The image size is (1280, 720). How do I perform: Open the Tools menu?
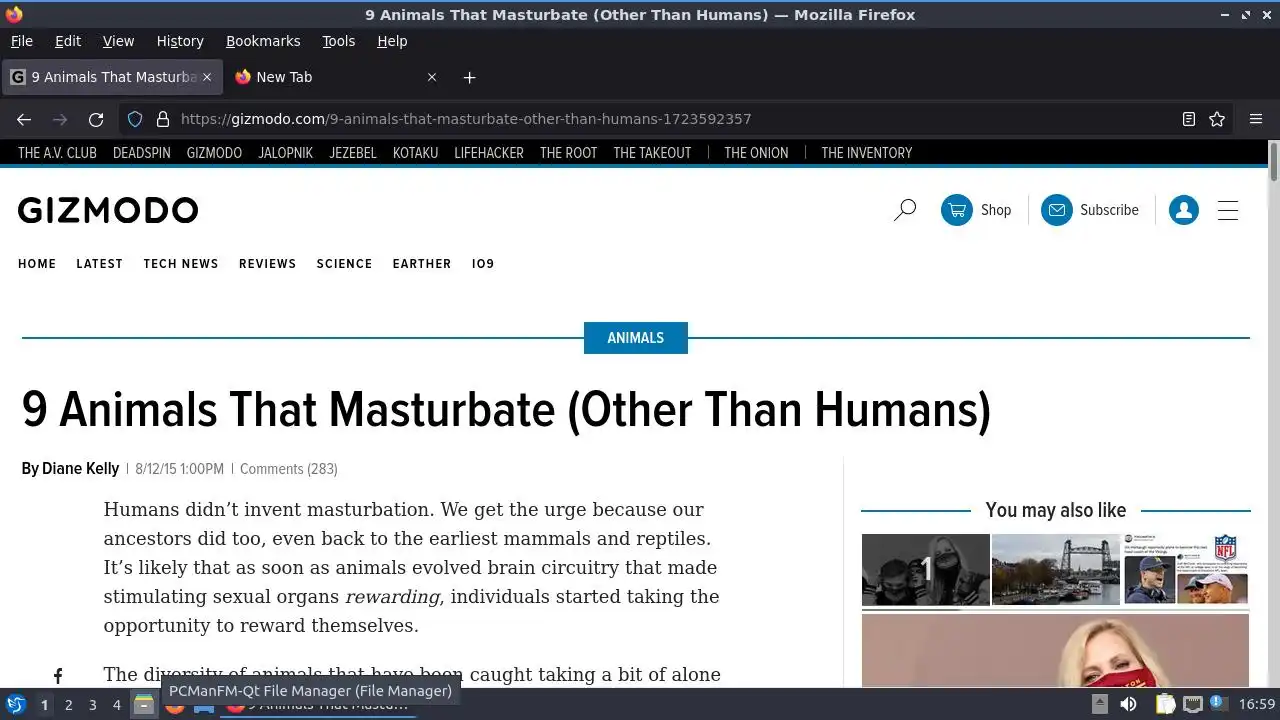tap(338, 41)
